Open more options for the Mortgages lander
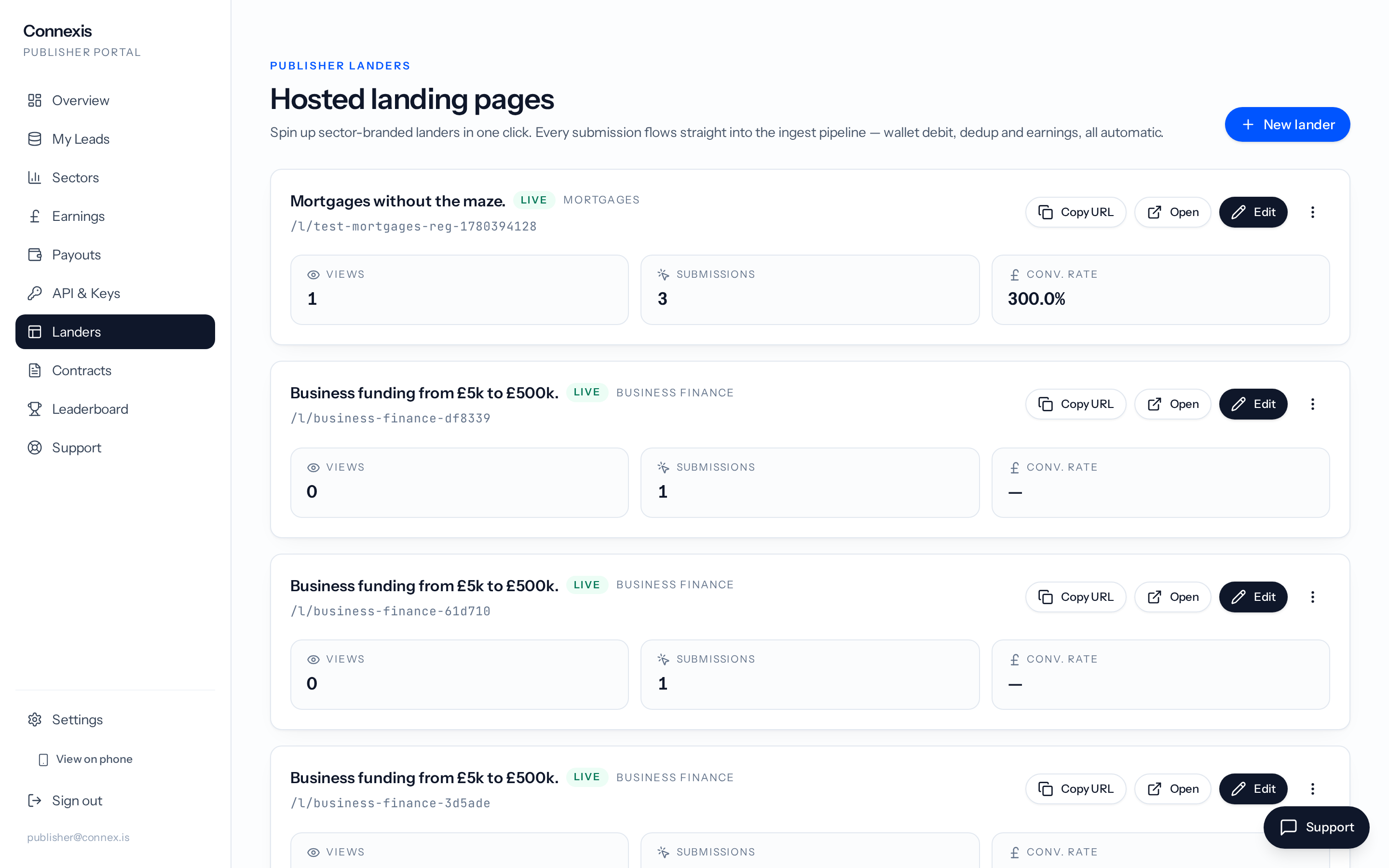 click(1312, 212)
